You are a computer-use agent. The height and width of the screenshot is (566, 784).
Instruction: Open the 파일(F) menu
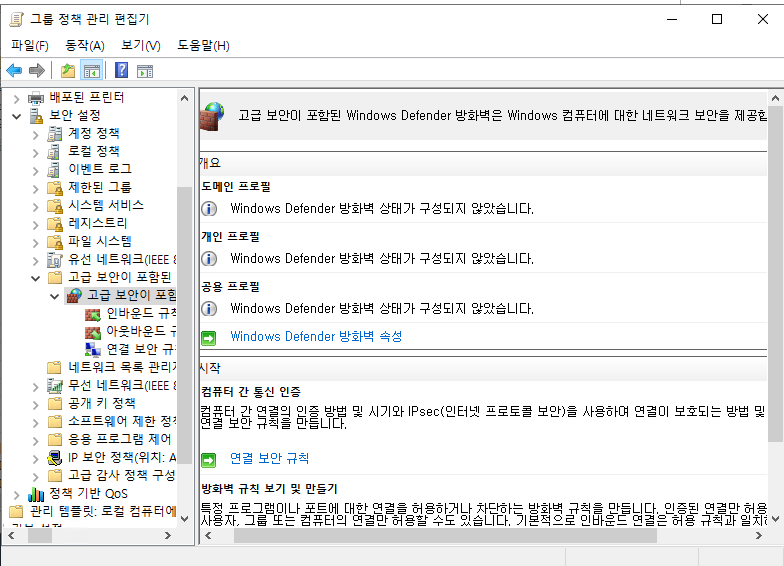(30, 46)
